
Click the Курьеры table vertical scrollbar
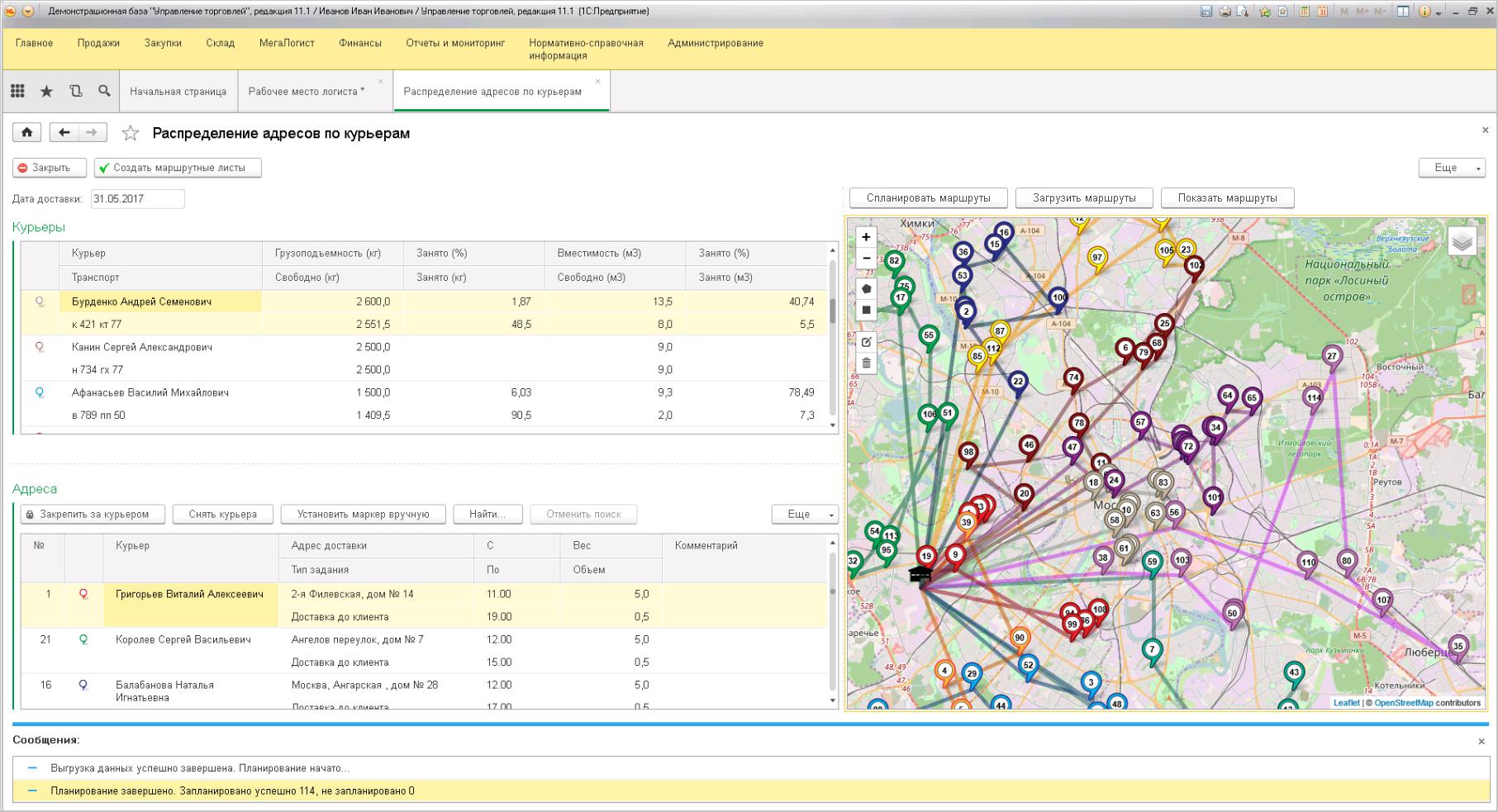[833, 337]
